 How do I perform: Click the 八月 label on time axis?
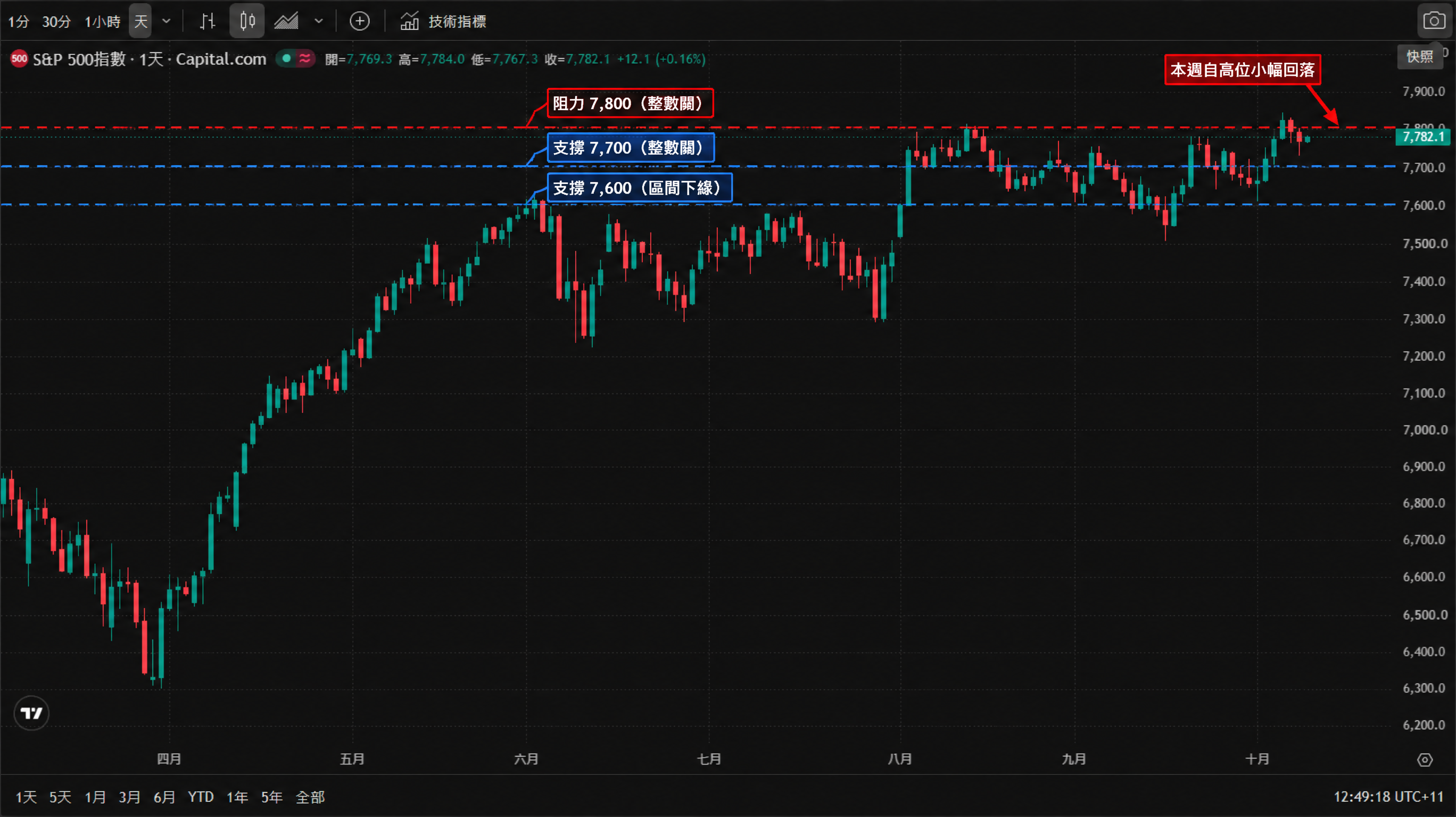point(900,759)
